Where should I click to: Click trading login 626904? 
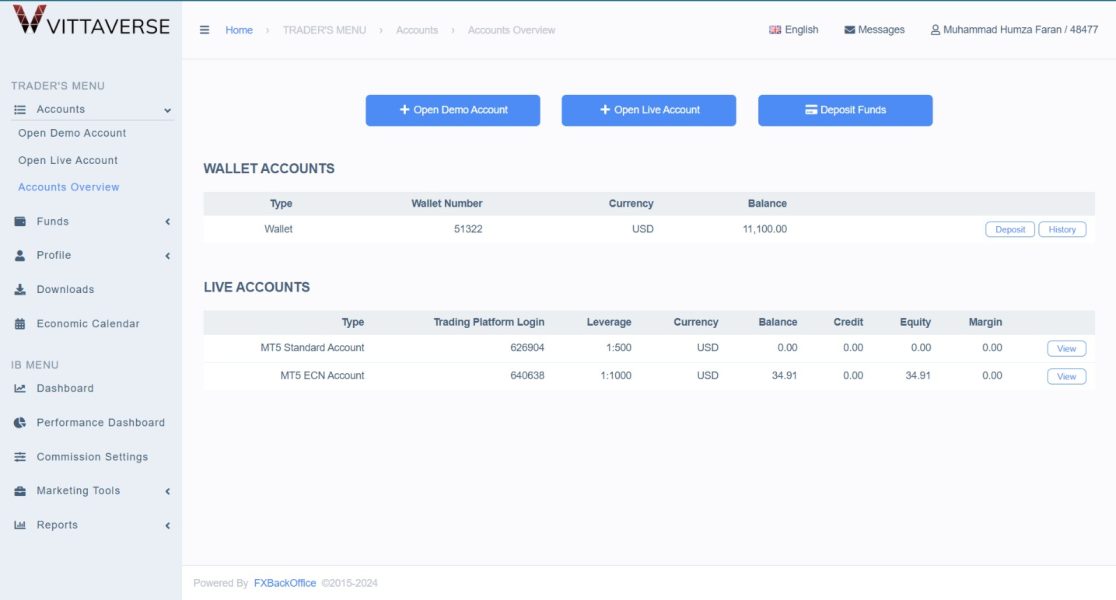click(527, 348)
